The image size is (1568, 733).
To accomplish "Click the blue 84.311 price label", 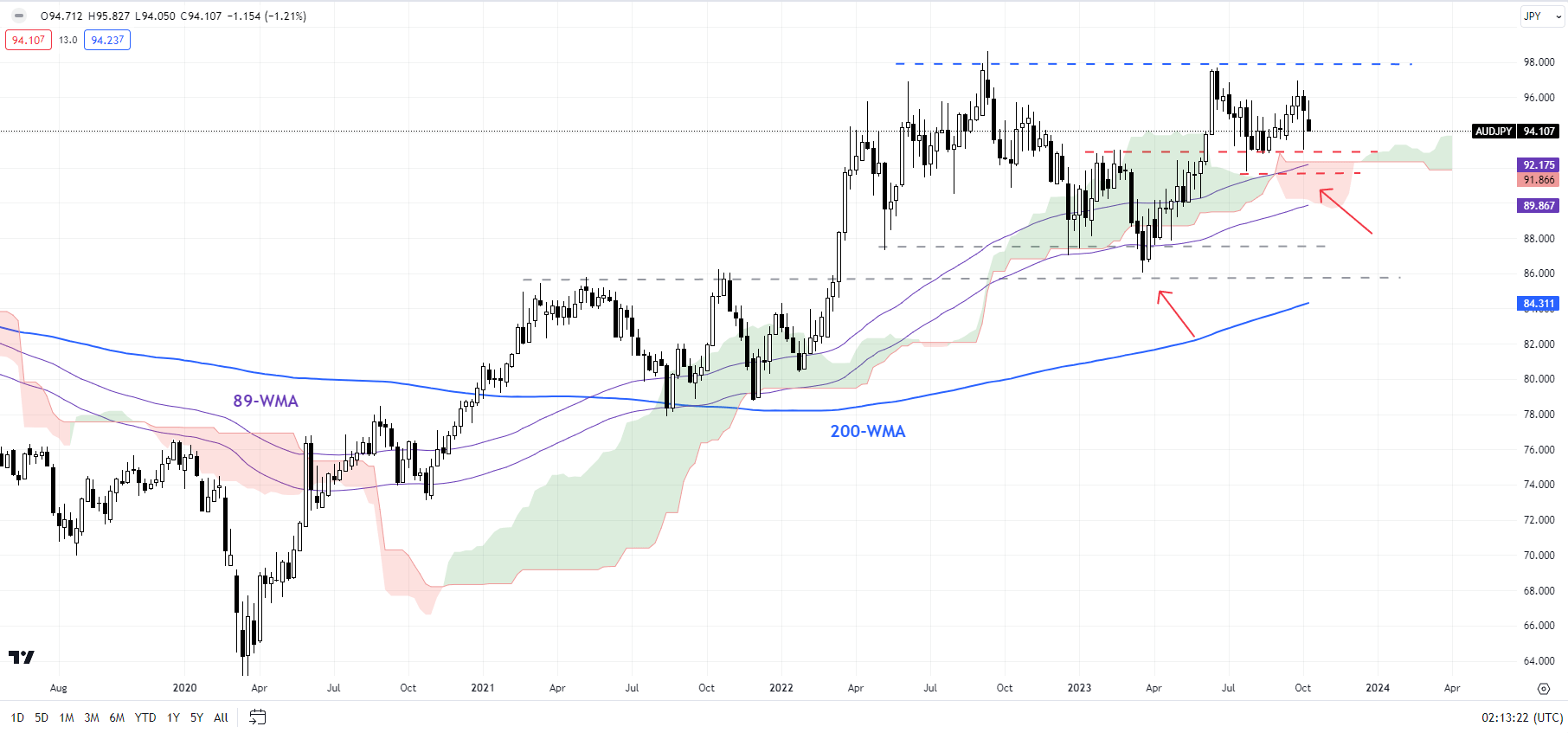I will point(1539,304).
